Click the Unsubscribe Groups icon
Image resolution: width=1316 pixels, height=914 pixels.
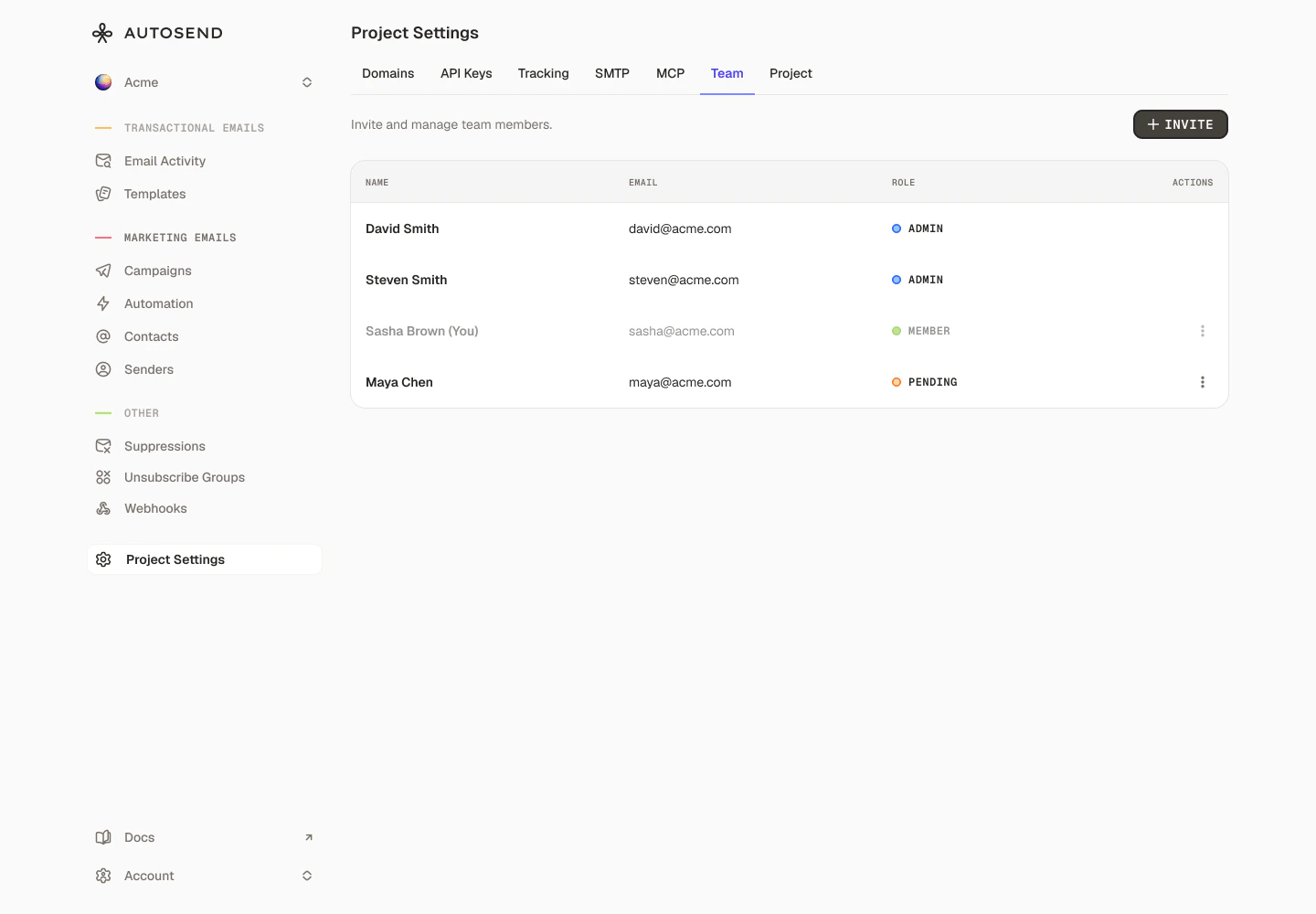point(103,477)
